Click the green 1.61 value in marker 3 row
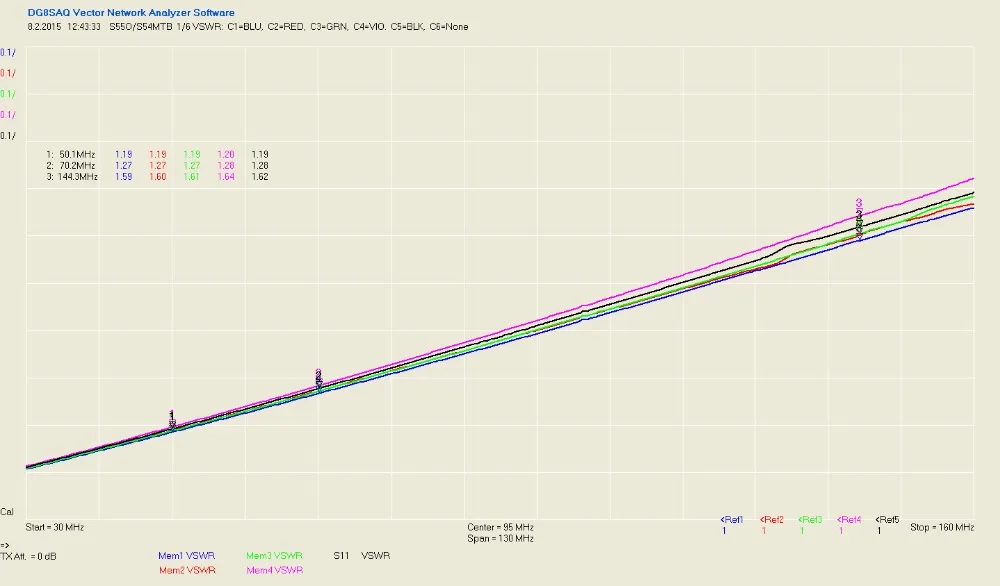Image resolution: width=1000 pixels, height=586 pixels. [x=191, y=177]
